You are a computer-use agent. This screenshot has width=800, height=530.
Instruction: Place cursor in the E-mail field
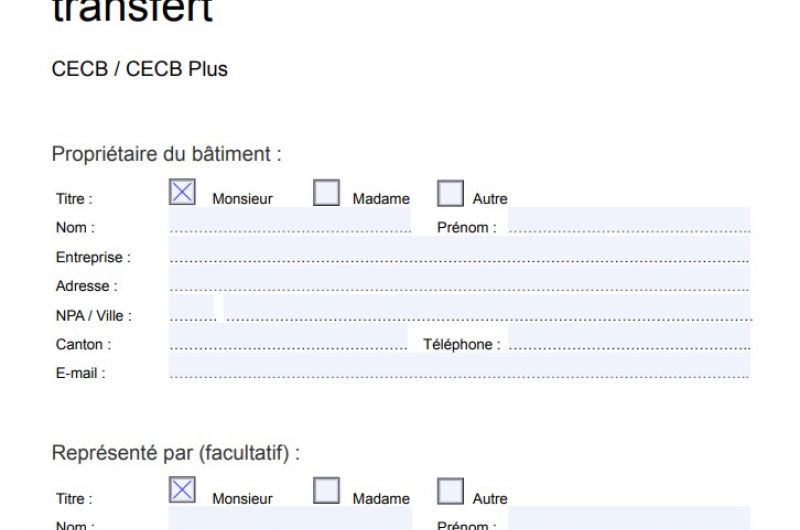[459, 367]
